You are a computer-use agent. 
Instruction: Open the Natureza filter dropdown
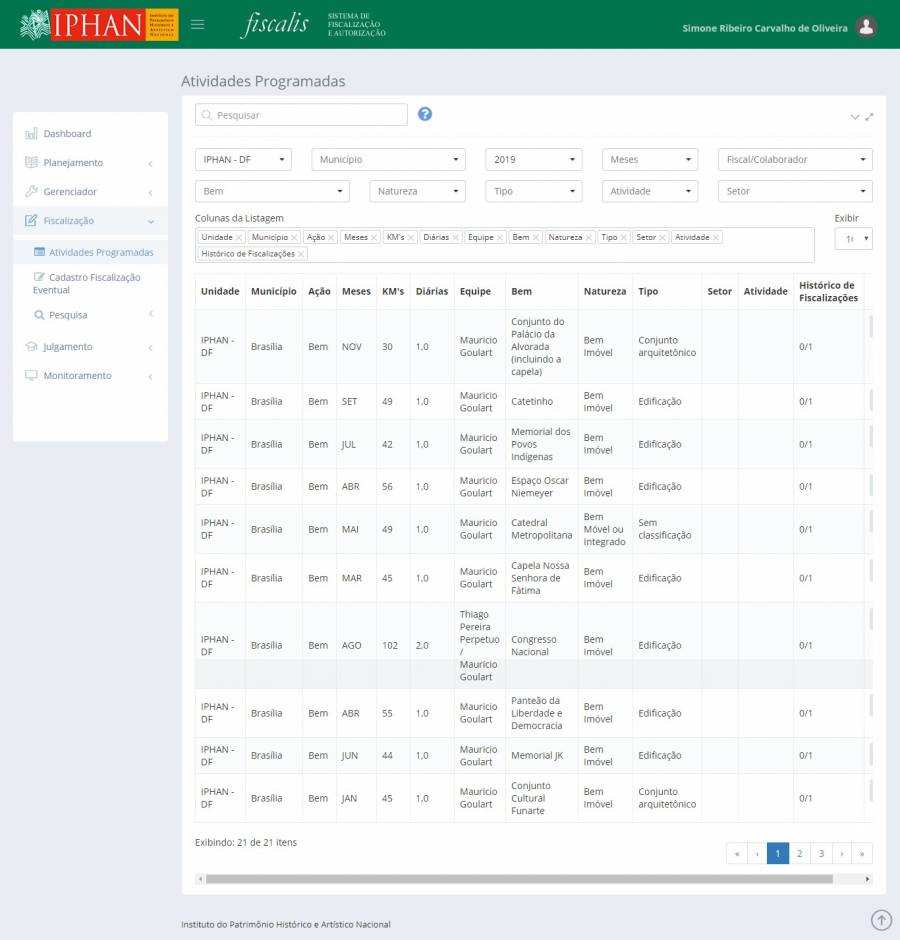click(417, 191)
